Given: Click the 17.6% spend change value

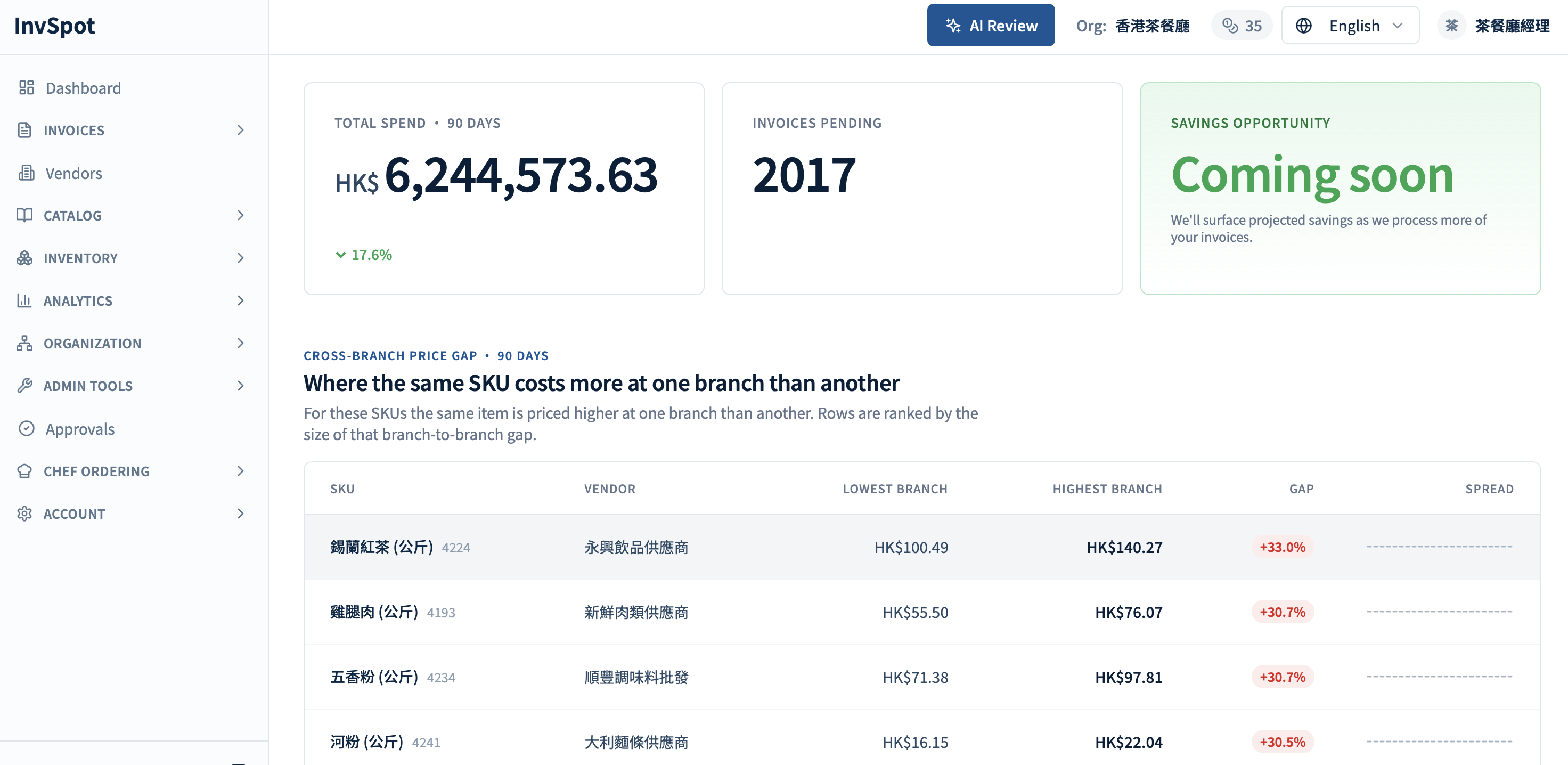Looking at the screenshot, I should pos(372,255).
